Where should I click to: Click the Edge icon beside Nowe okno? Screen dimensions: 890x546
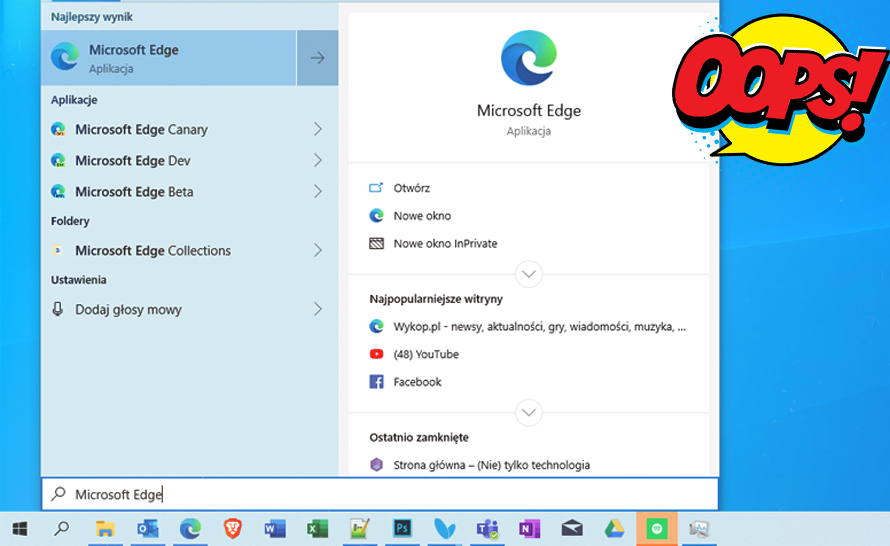[x=376, y=216]
